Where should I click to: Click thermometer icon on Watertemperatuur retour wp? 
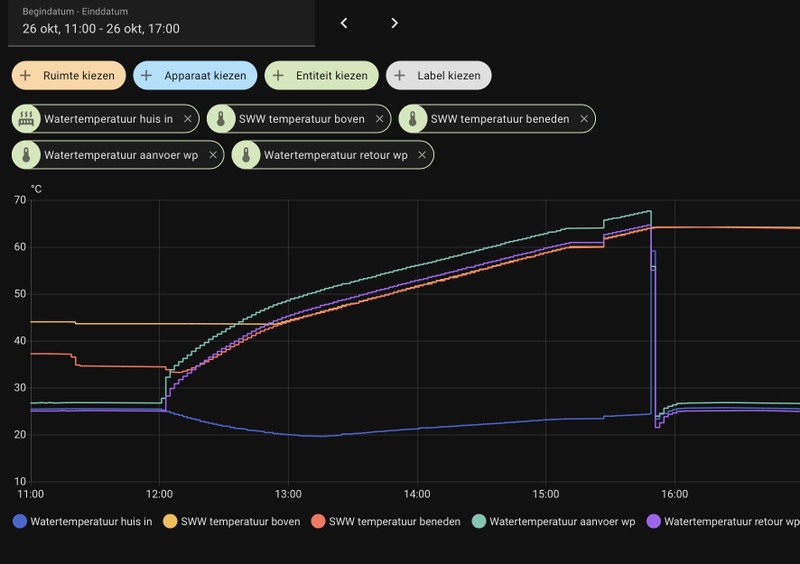(x=246, y=155)
